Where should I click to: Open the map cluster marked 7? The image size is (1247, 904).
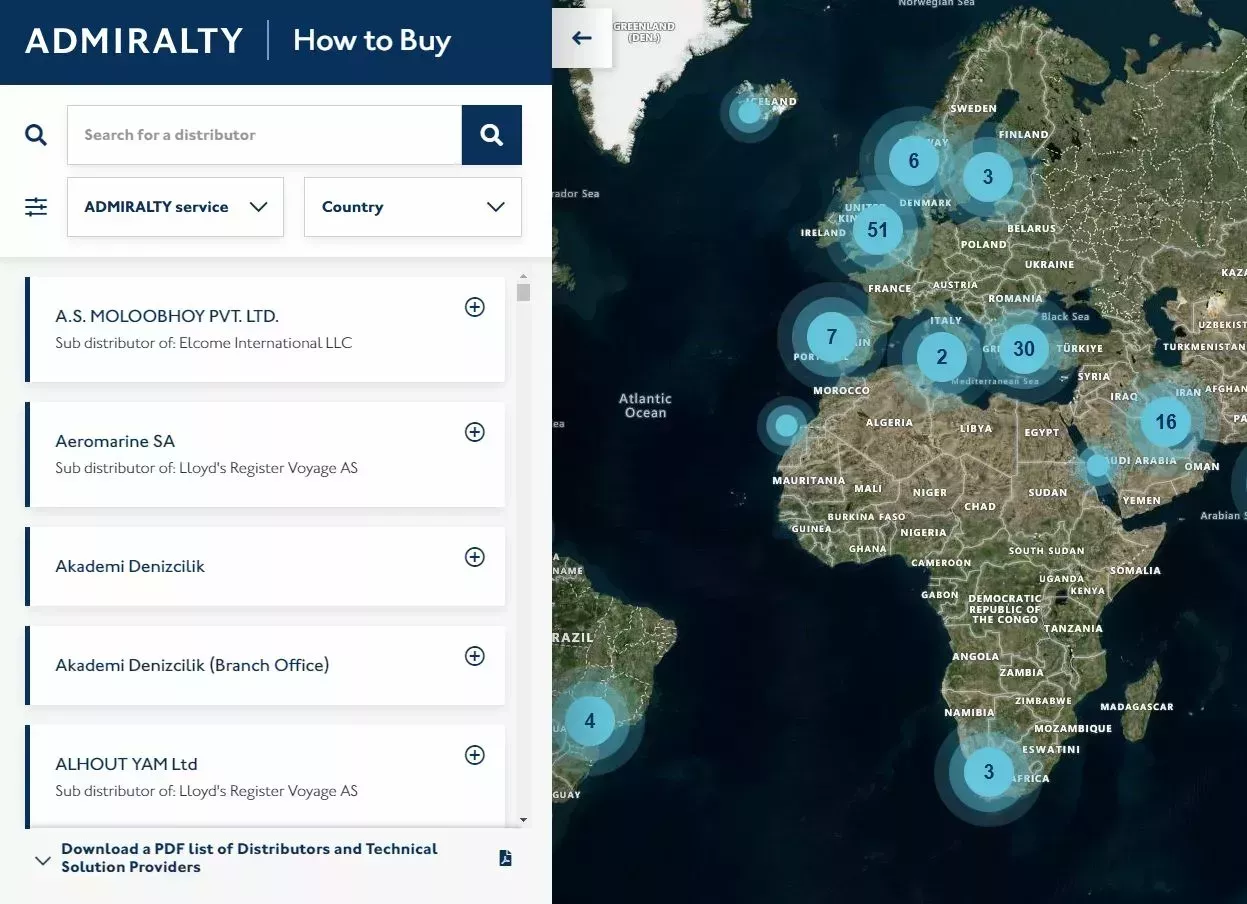click(x=831, y=337)
